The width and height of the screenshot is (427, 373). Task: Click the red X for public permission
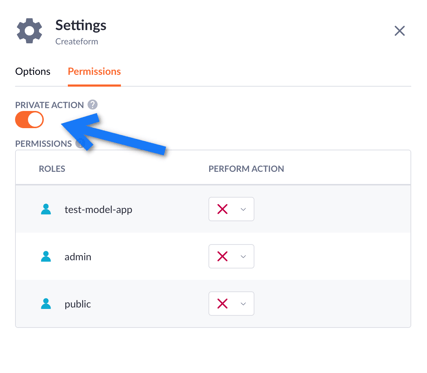pyautogui.click(x=222, y=304)
